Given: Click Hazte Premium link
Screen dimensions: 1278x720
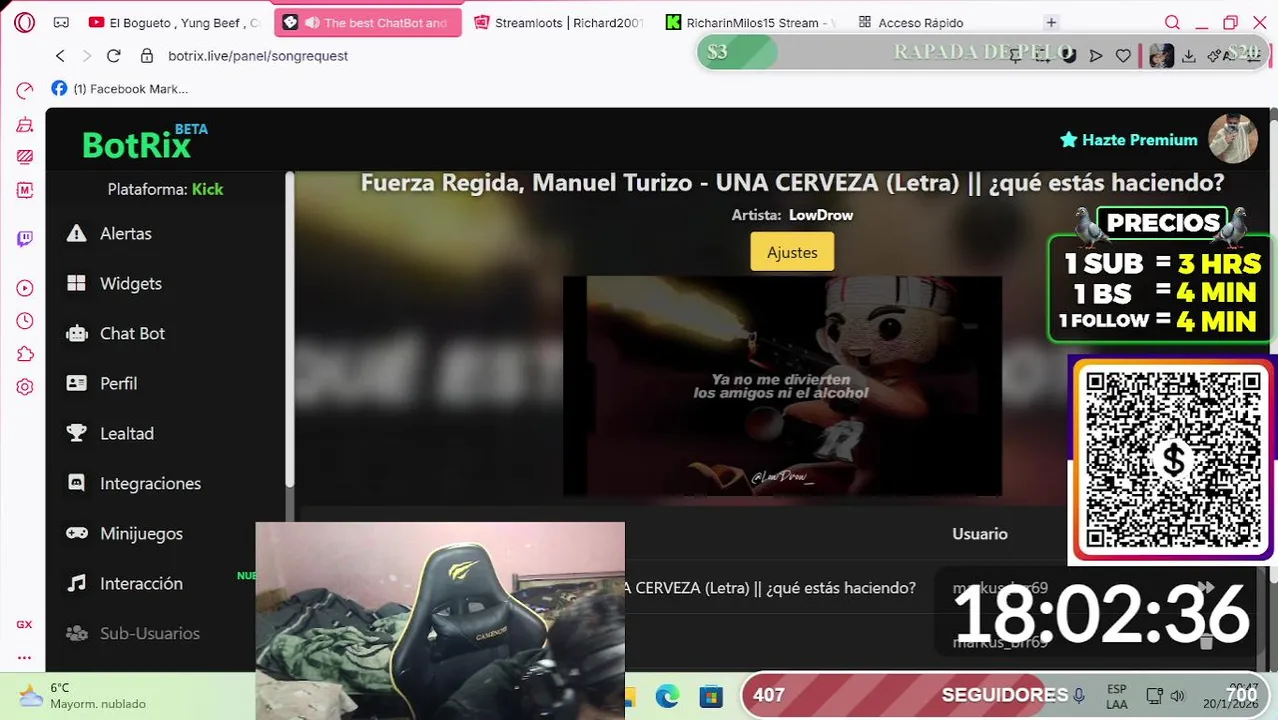Looking at the screenshot, I should pyautogui.click(x=1129, y=140).
